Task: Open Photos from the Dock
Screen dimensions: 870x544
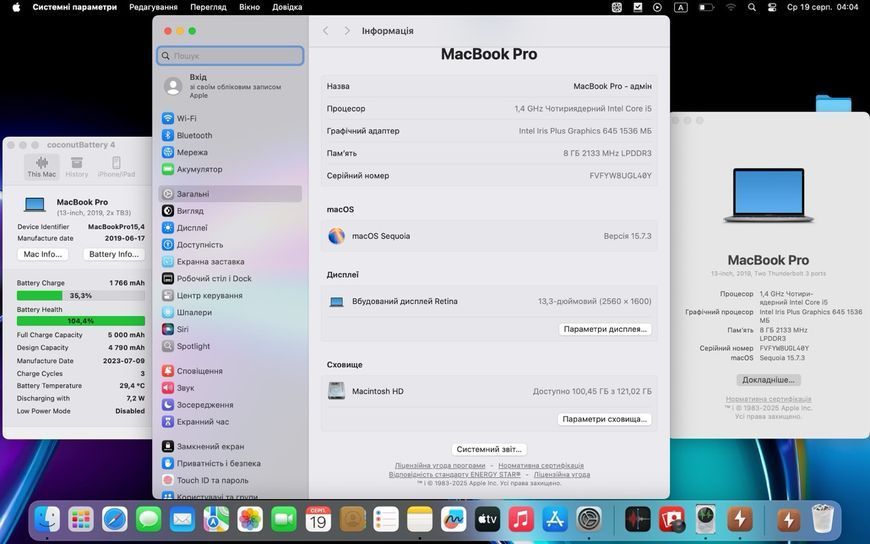Action: click(x=250, y=520)
